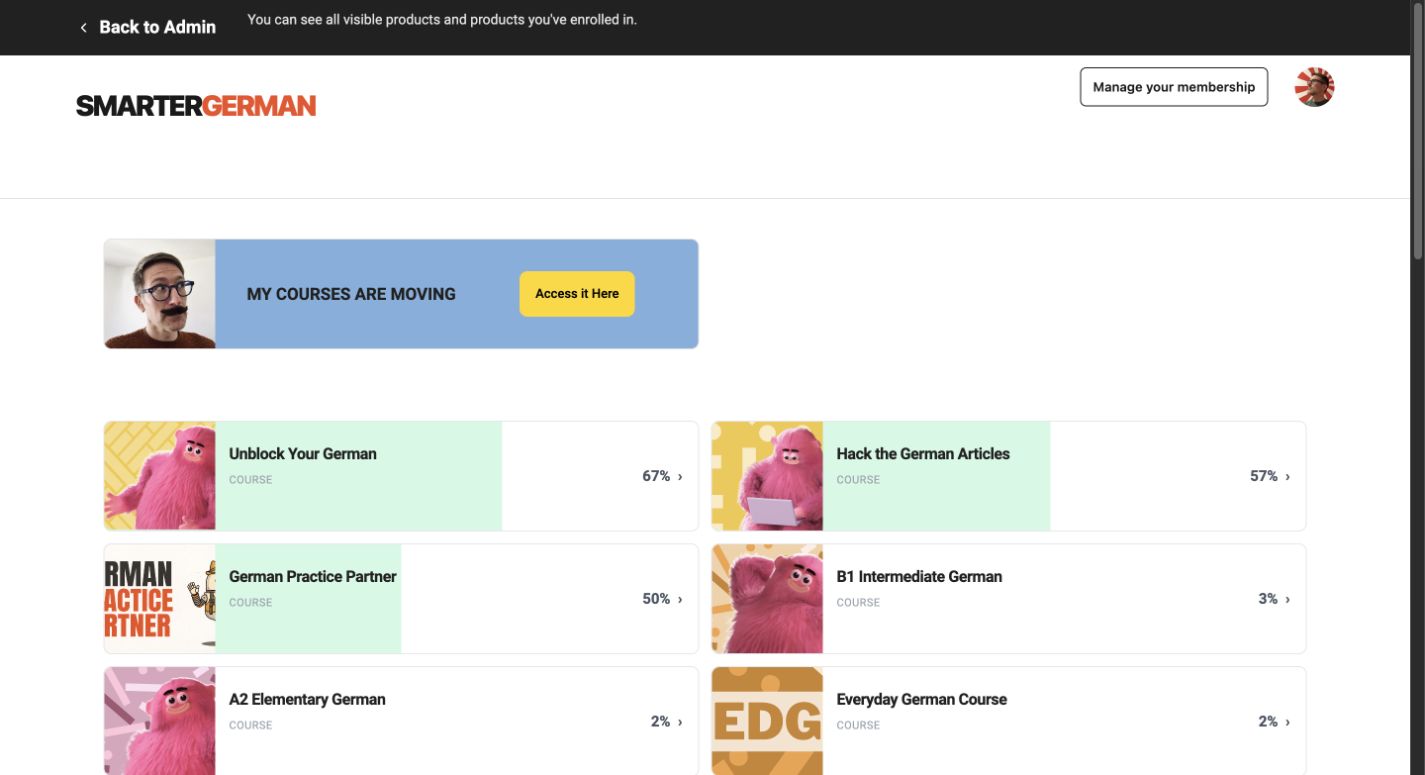The width and height of the screenshot is (1425, 775).
Task: Click the Unblock Your German title
Action: [303, 454]
